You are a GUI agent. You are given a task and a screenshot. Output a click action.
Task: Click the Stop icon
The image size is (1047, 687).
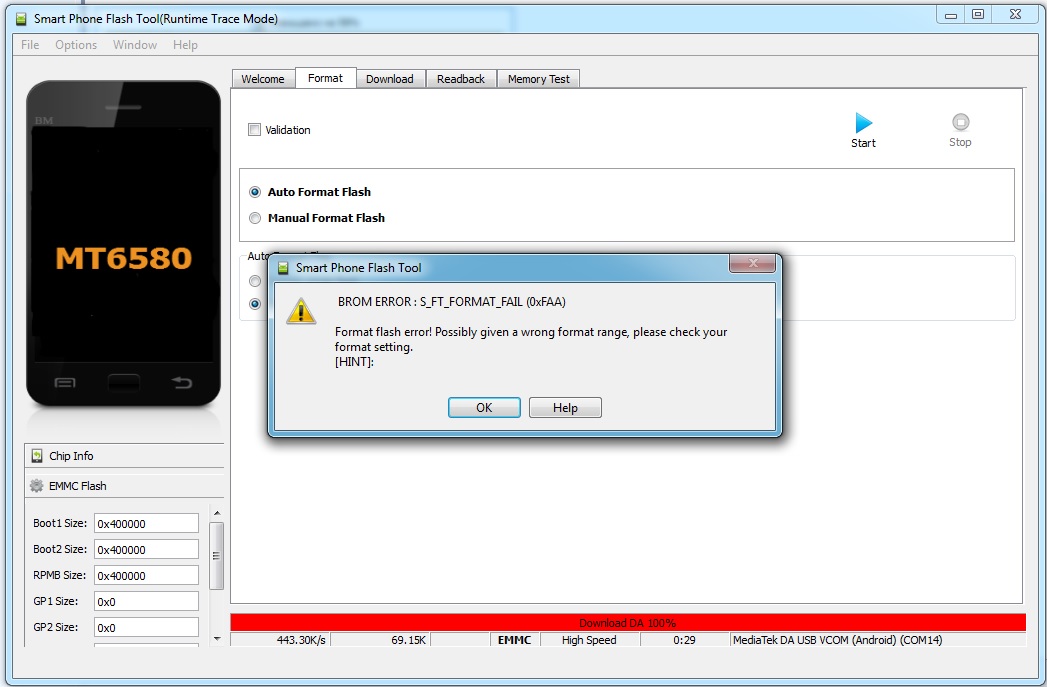pyautogui.click(x=960, y=122)
